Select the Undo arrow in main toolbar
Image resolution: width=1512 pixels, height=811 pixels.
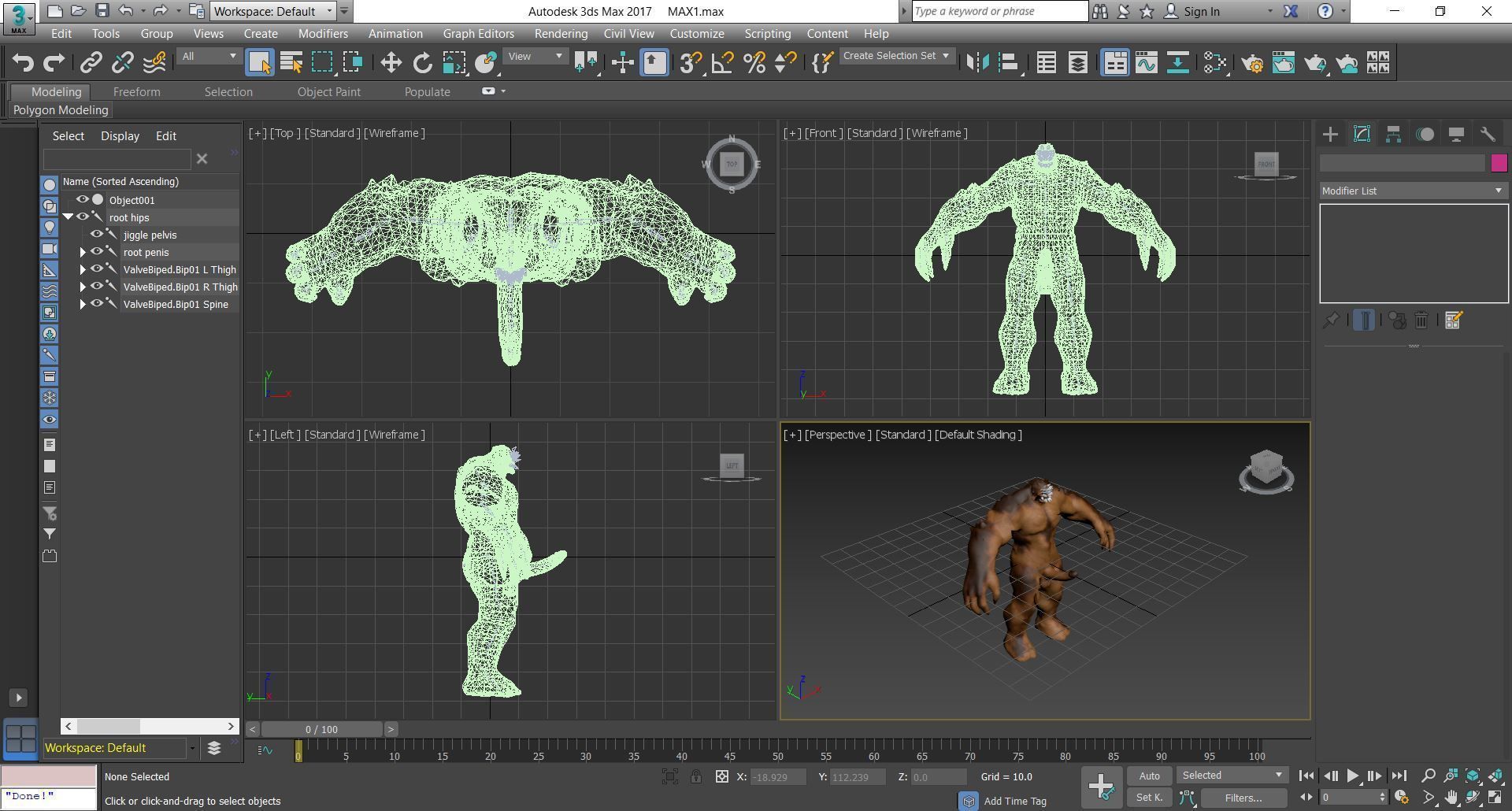(x=23, y=63)
